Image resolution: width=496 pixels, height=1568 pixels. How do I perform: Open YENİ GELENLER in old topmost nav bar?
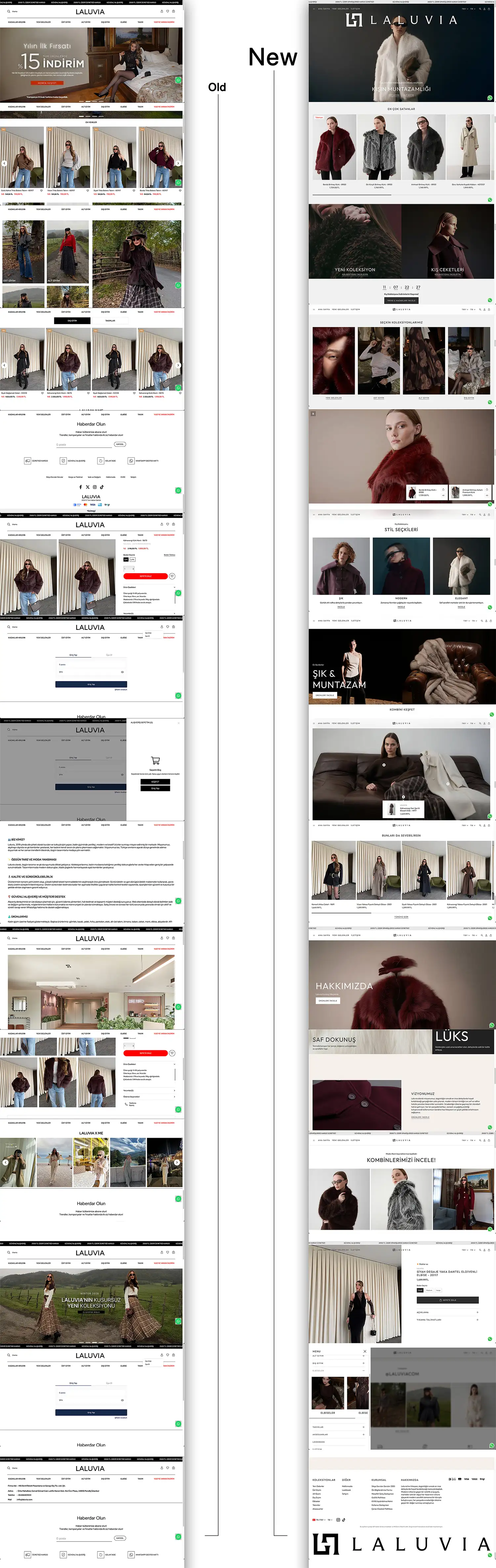coord(43,22)
